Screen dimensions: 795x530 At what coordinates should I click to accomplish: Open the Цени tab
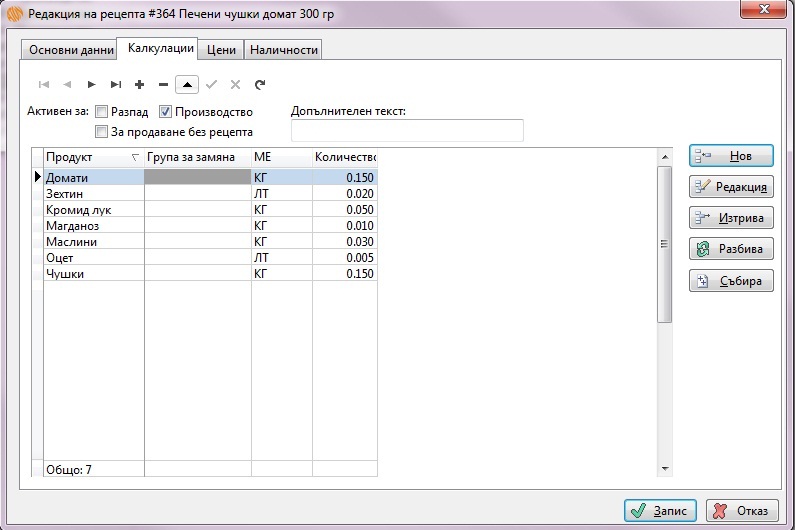click(221, 50)
